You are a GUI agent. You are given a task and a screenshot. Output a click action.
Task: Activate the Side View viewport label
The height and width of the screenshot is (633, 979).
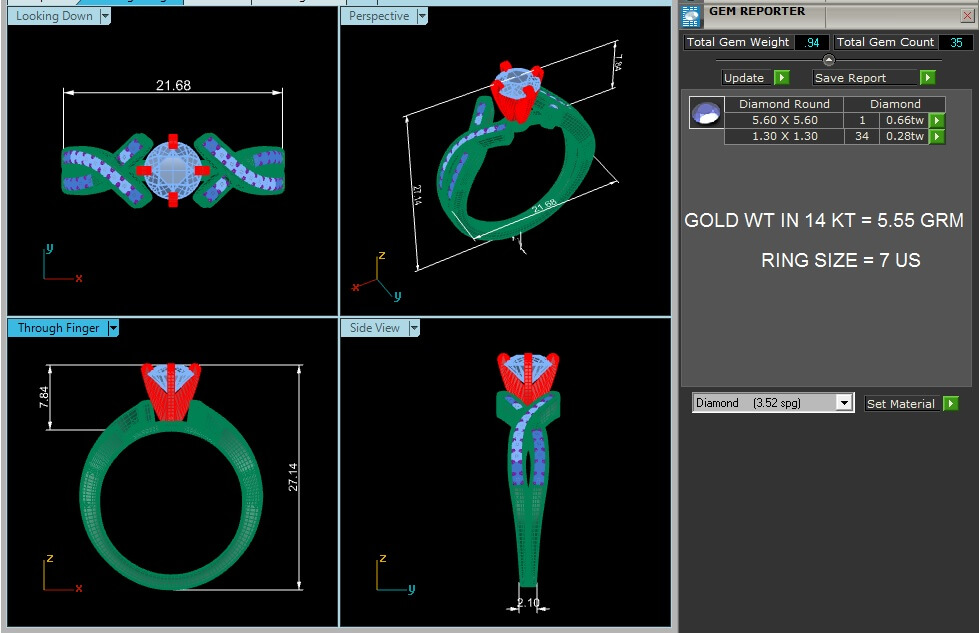[374, 328]
